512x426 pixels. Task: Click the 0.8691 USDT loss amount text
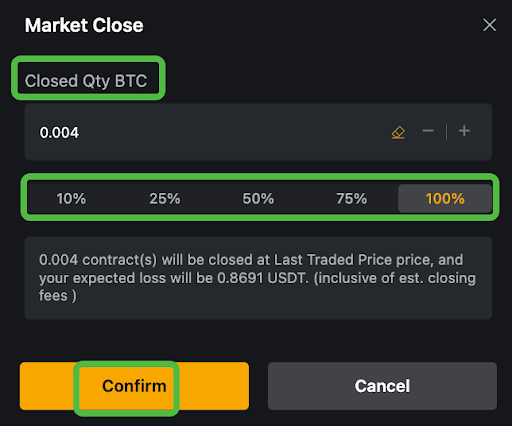point(262,278)
